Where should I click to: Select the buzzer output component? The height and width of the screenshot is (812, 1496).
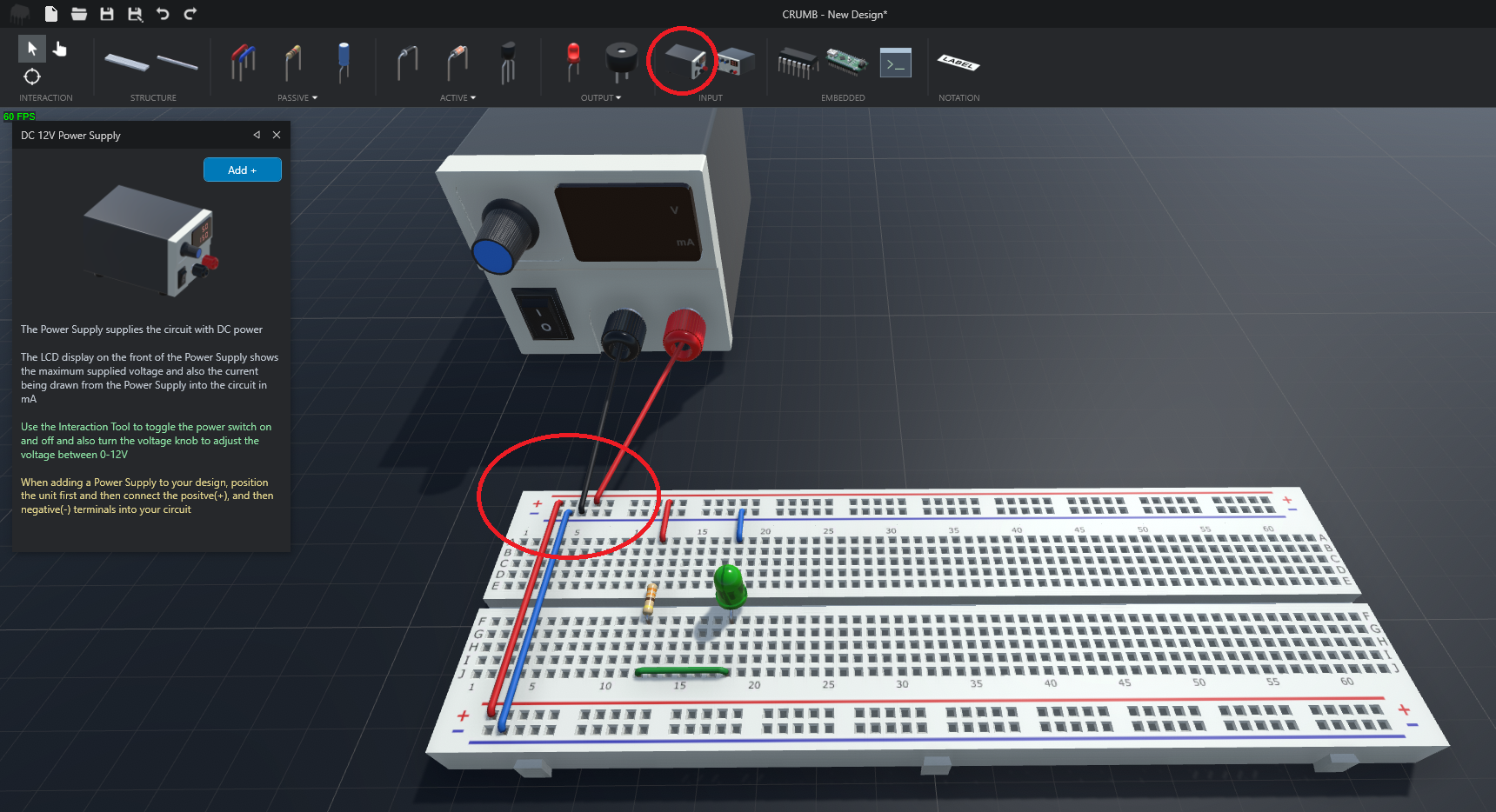[x=621, y=62]
